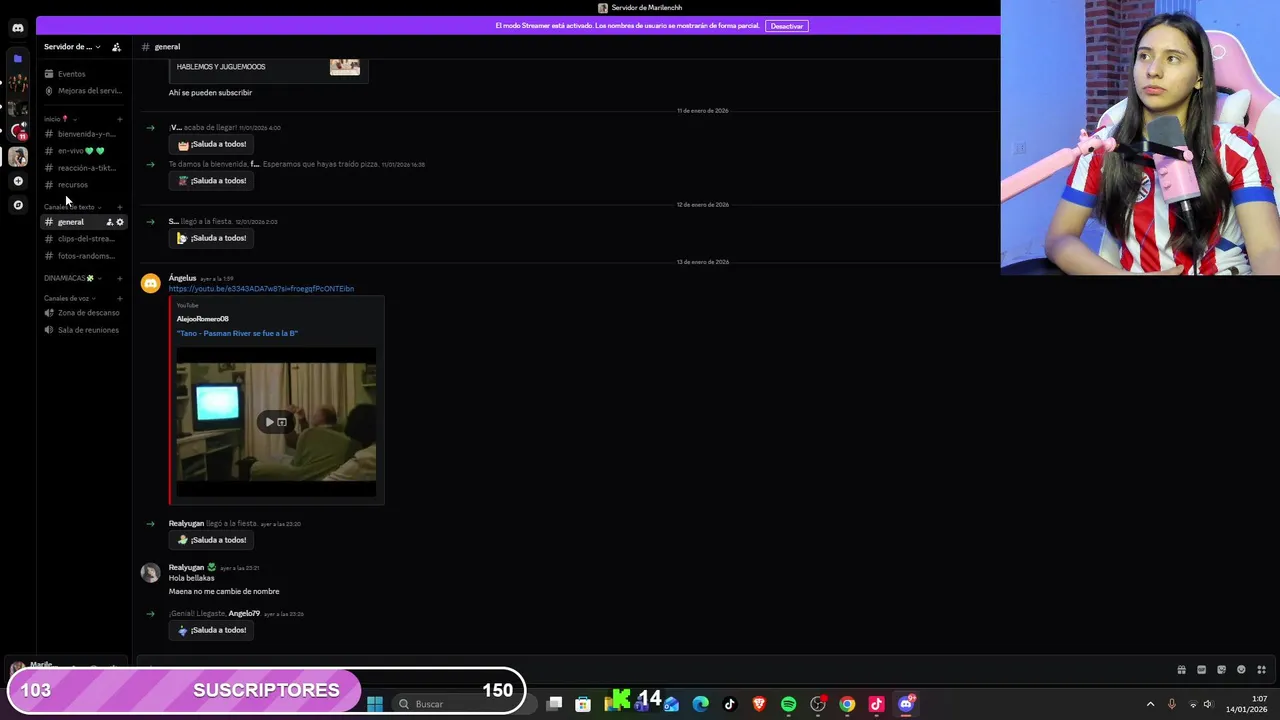Click AlejooRomero08 embed author
The image size is (1280, 720).
203,319
